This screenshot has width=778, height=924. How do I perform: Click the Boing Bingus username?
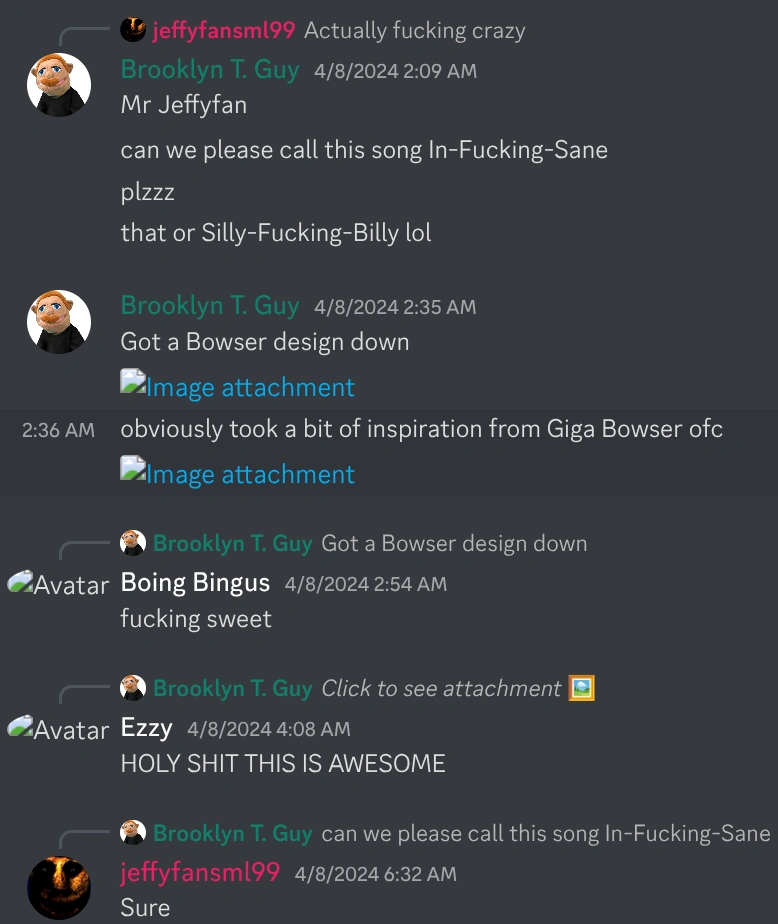(x=195, y=582)
